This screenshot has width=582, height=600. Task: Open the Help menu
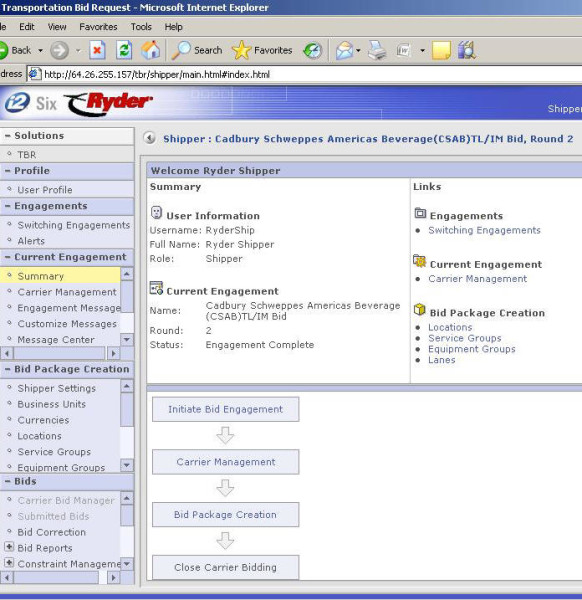pos(173,27)
